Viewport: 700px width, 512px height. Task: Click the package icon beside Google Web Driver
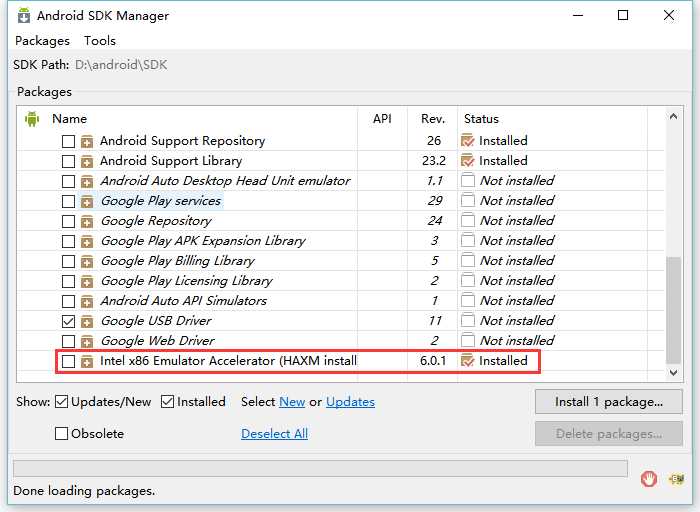[87, 341]
